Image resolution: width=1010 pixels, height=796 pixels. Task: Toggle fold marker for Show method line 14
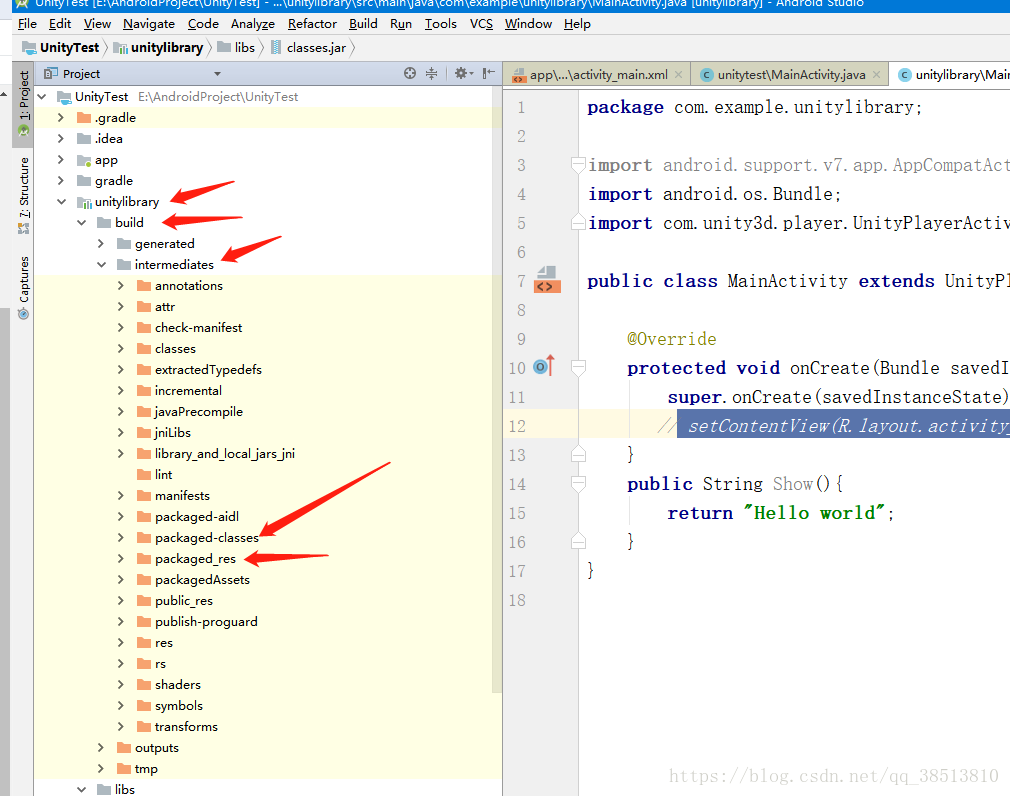[x=578, y=484]
